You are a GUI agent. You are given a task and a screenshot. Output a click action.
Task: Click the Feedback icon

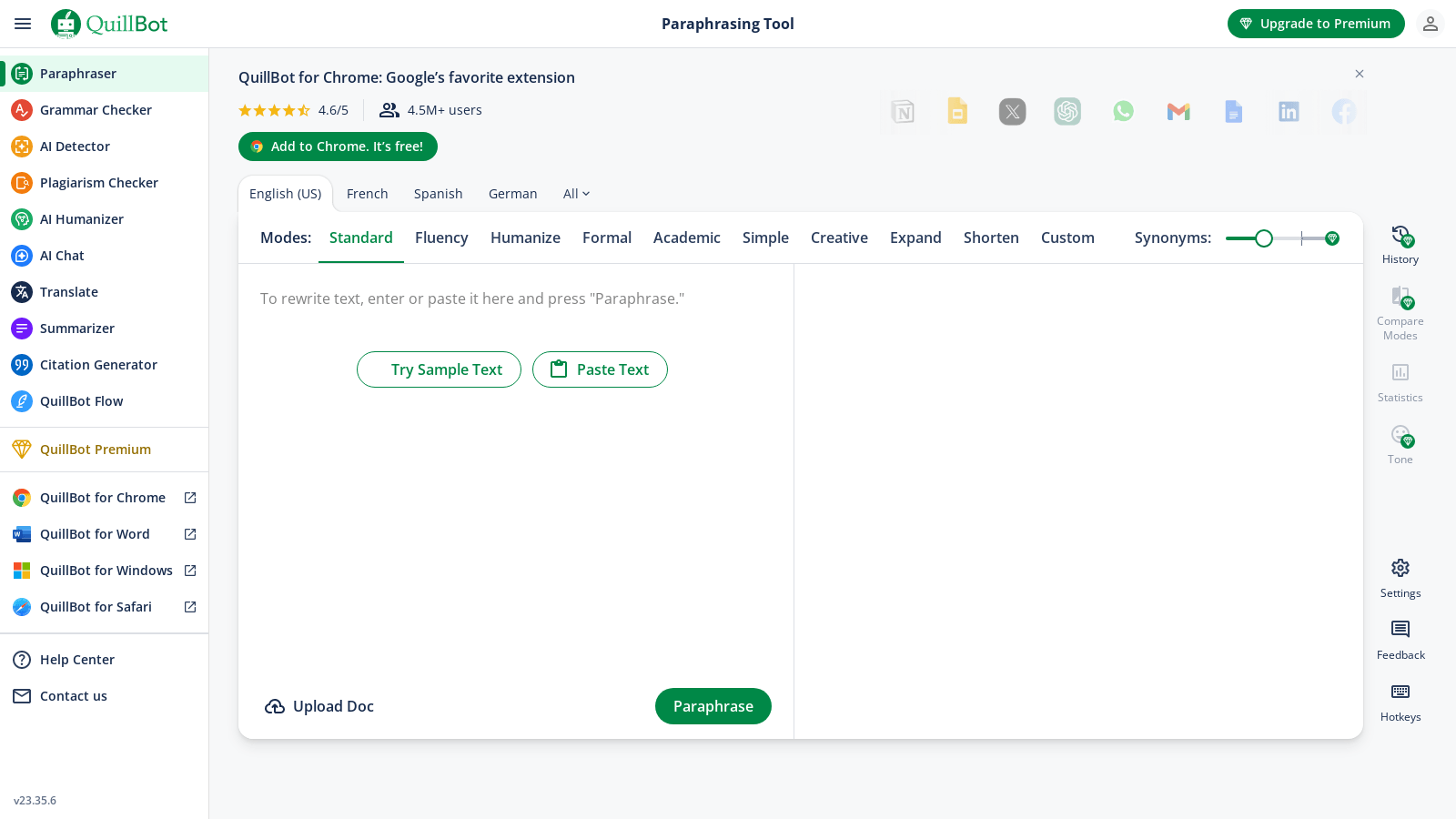point(1400,630)
